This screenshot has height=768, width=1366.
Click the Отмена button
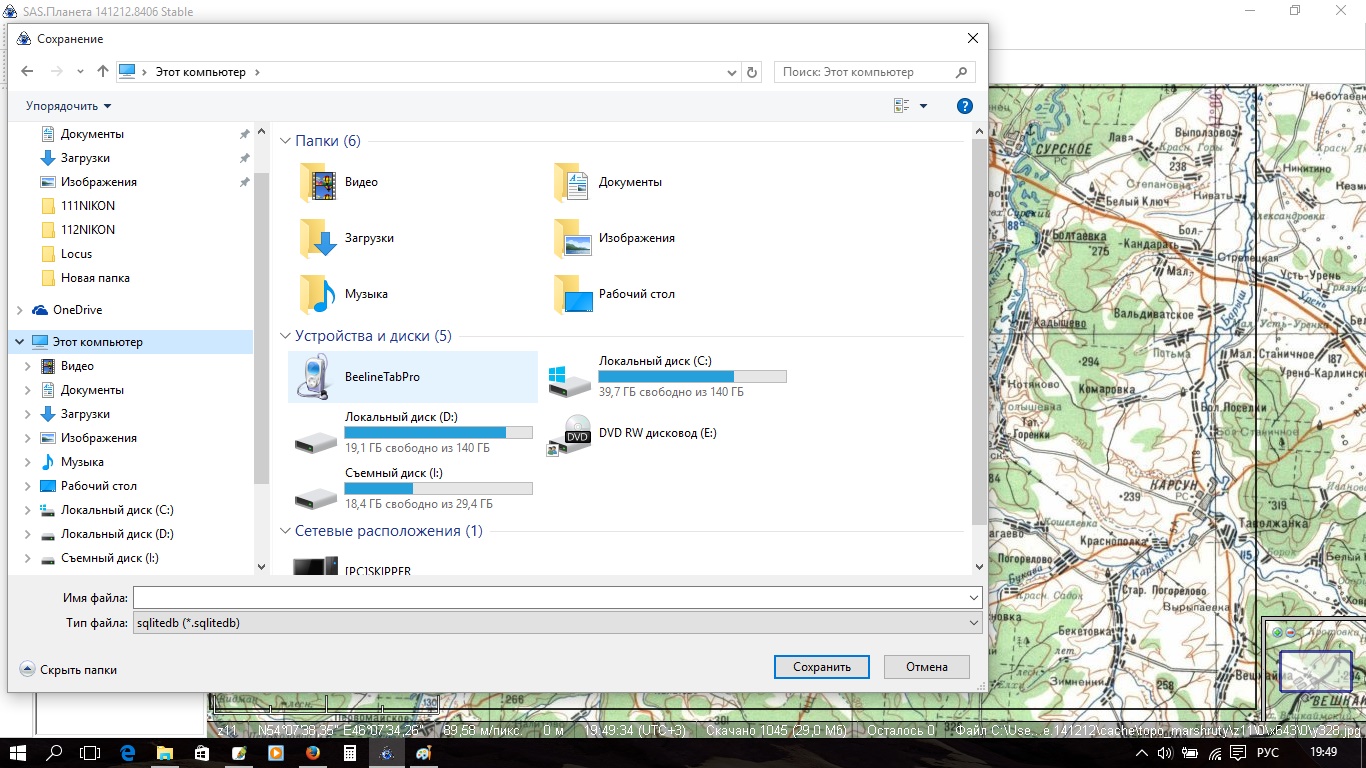pos(926,667)
